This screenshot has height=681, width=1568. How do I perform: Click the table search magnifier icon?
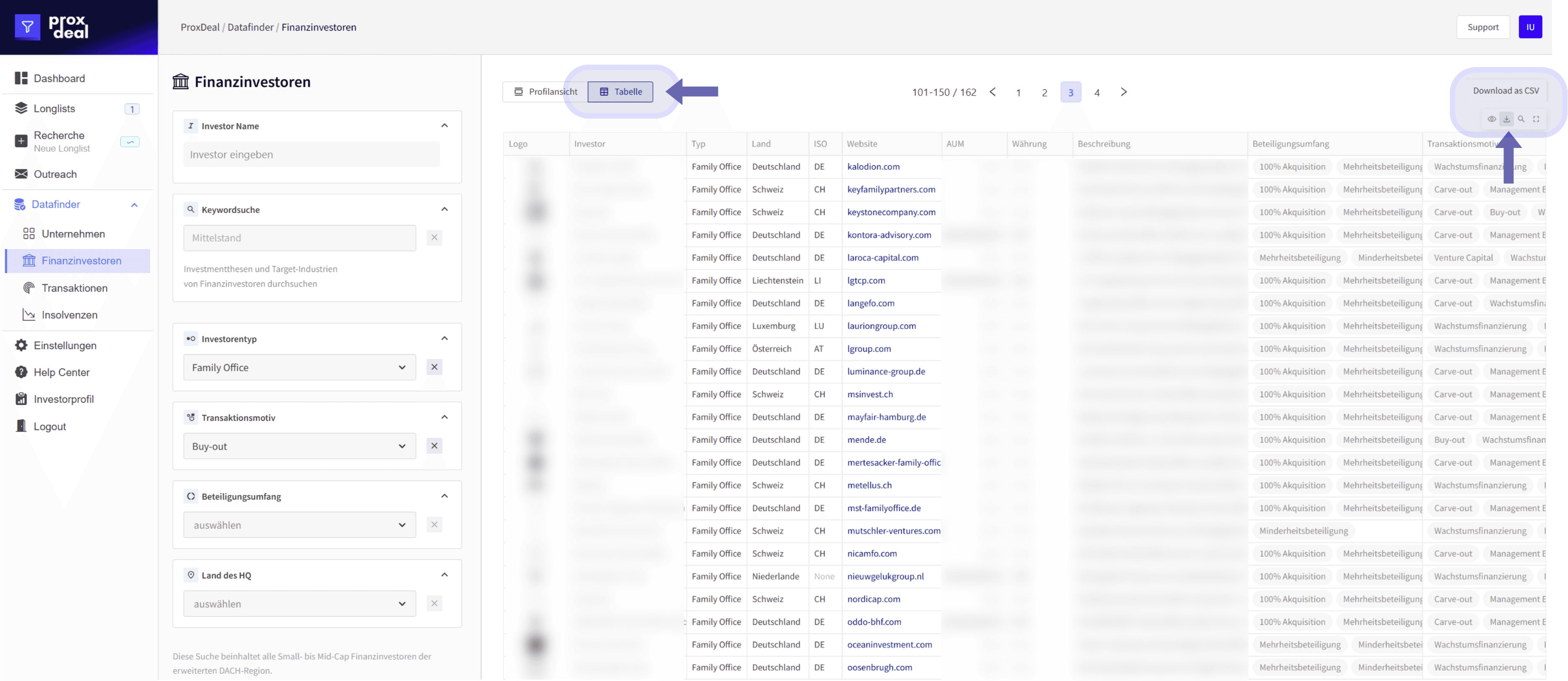point(1521,119)
